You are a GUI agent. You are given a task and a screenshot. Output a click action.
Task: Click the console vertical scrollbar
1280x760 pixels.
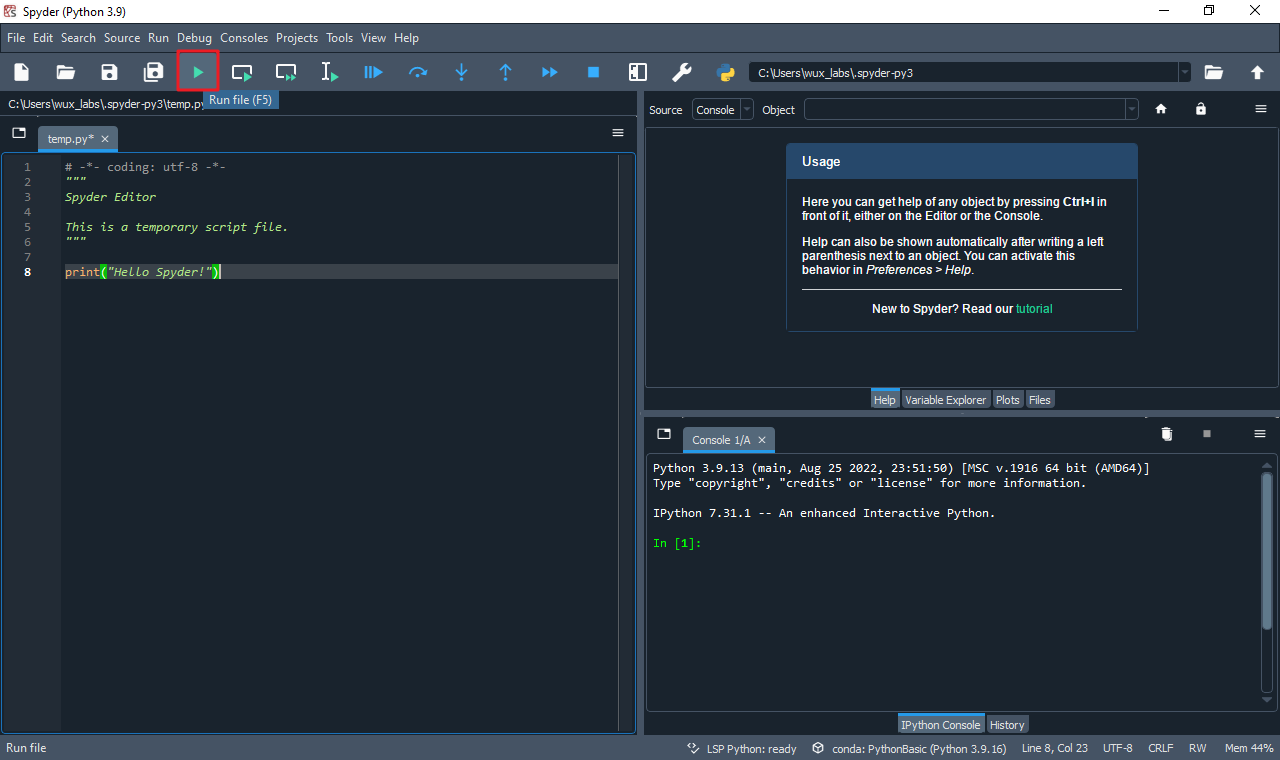pos(1267,551)
